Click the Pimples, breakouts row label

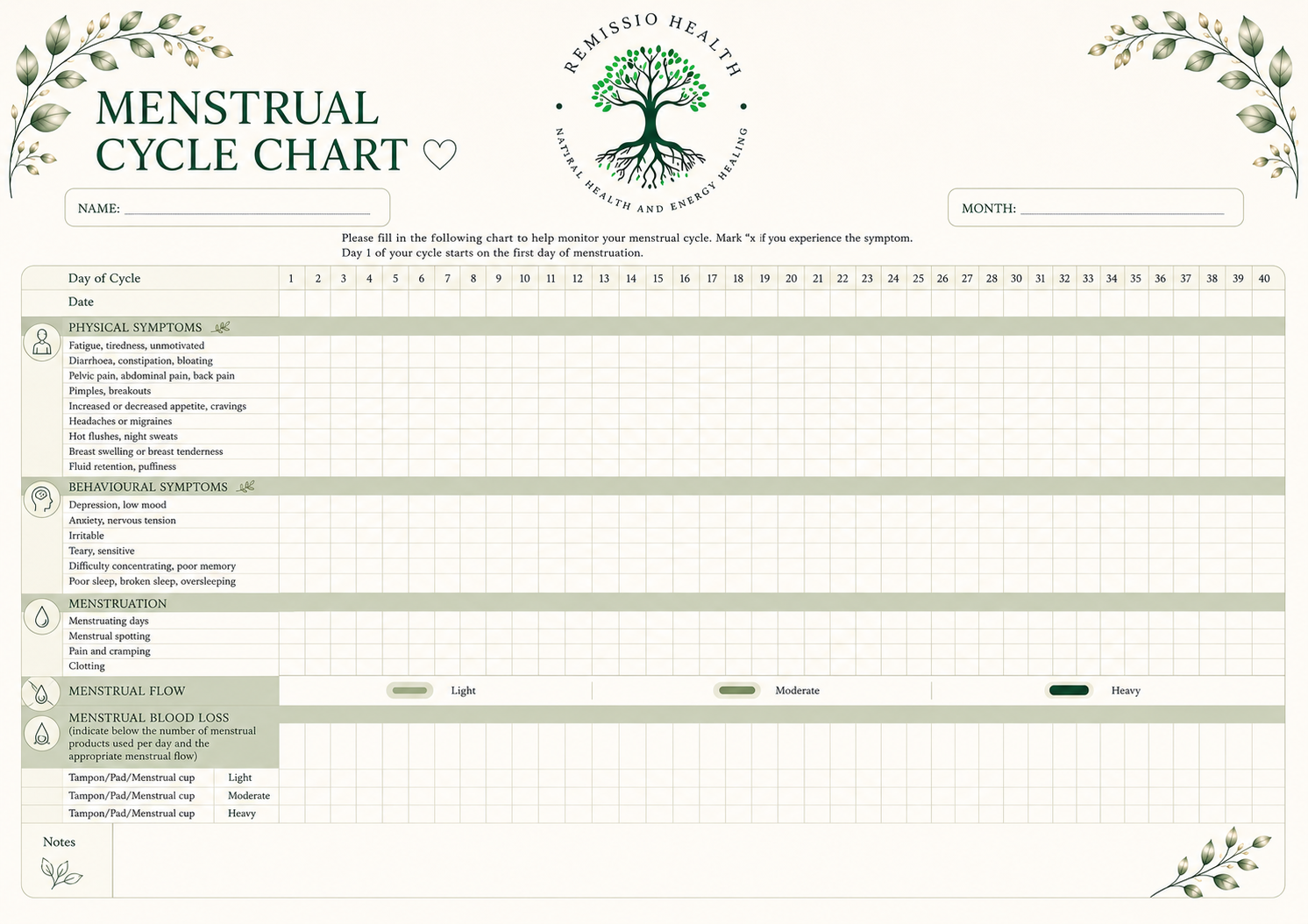point(110,391)
